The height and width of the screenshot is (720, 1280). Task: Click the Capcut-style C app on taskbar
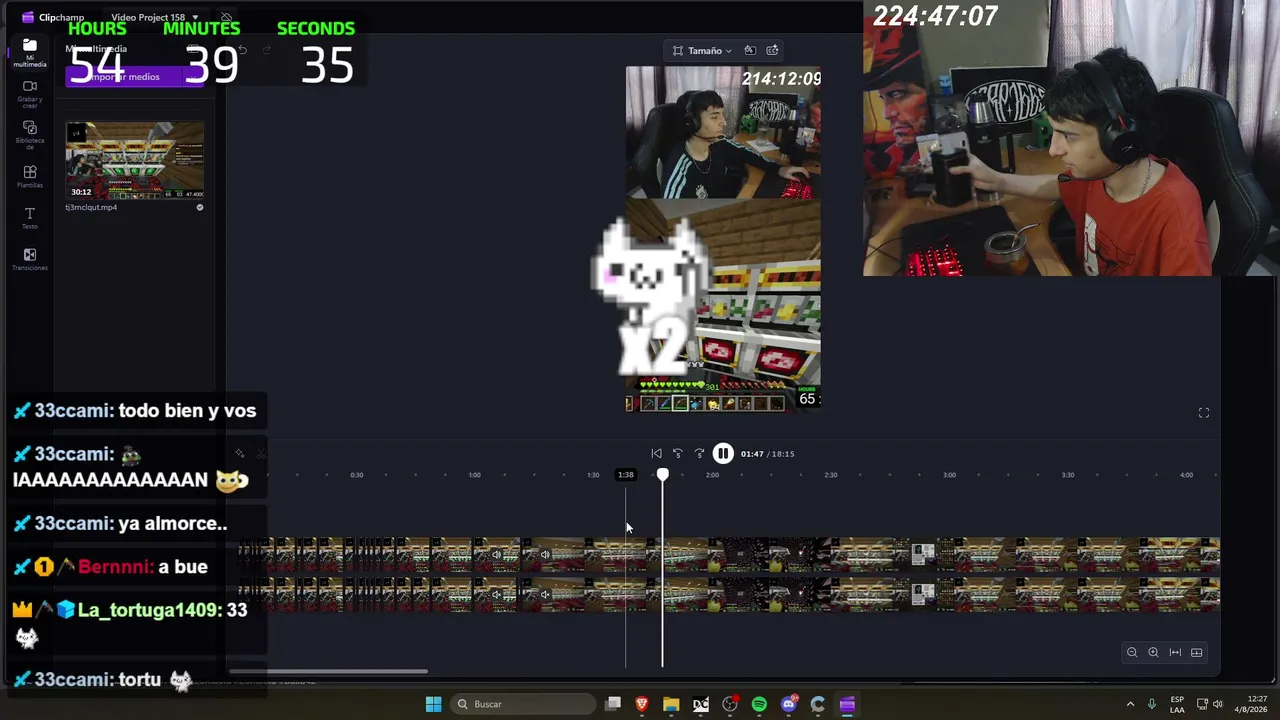818,704
